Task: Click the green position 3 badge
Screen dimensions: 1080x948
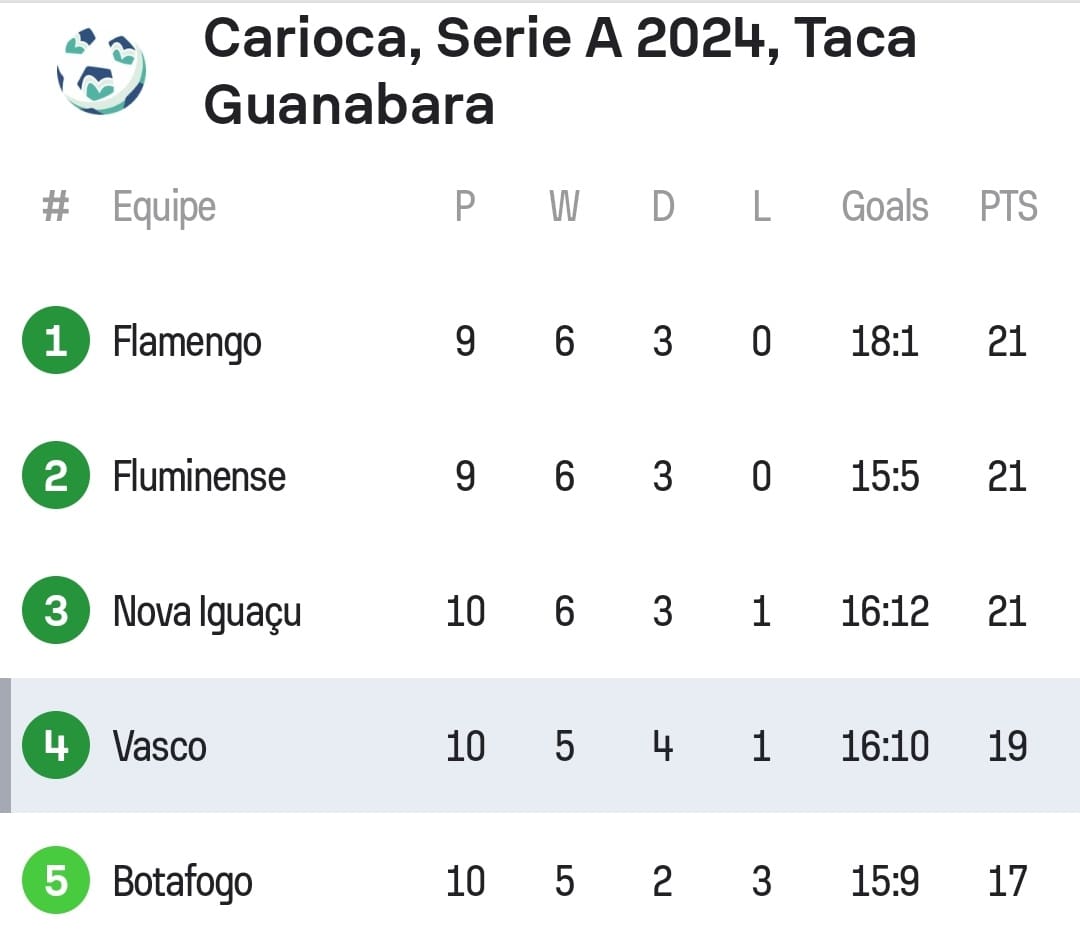Action: point(56,610)
